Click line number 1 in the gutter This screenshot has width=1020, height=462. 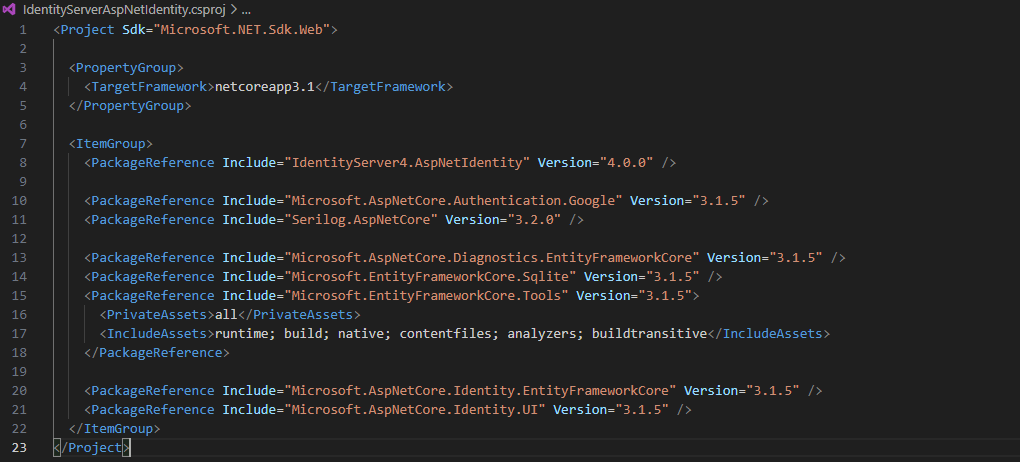[23, 29]
